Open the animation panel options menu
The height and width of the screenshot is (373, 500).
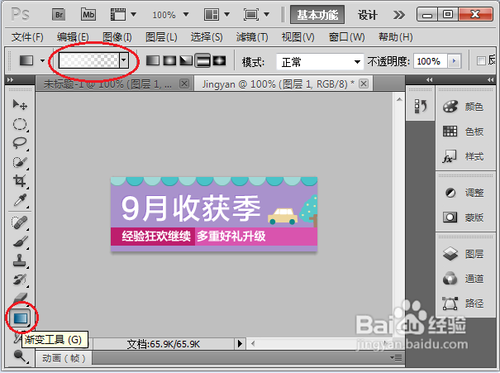(x=397, y=358)
